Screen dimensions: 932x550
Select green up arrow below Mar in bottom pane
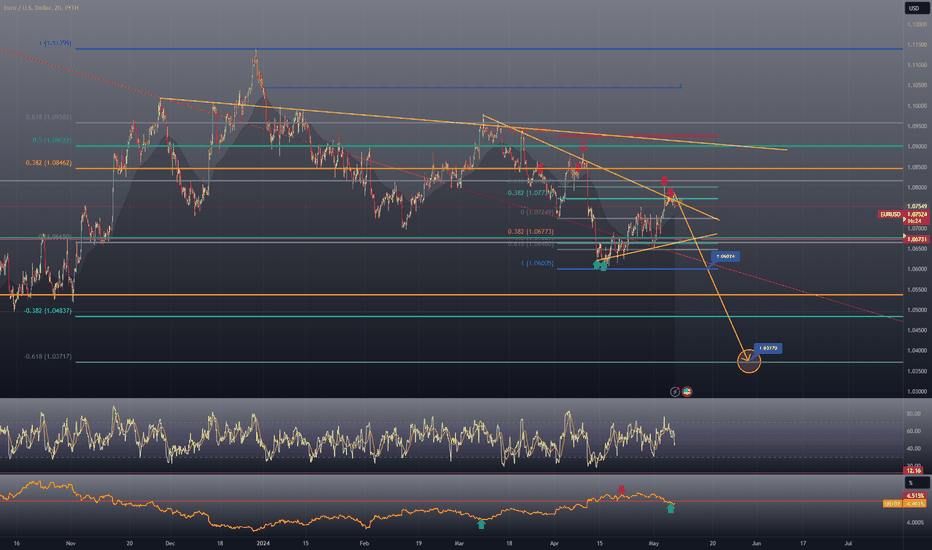click(x=481, y=524)
